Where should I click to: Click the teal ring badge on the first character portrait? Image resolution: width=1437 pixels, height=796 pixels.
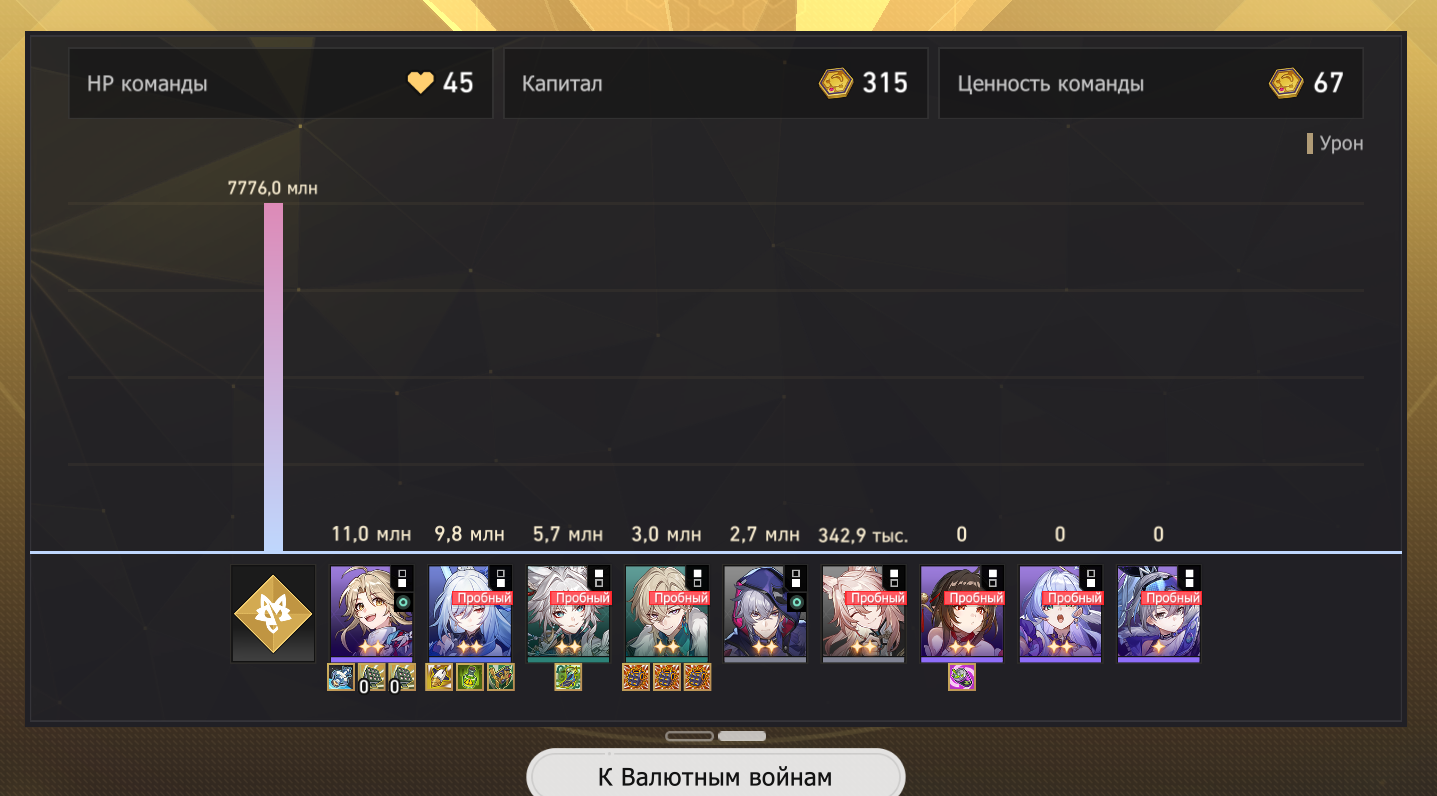coord(403,602)
